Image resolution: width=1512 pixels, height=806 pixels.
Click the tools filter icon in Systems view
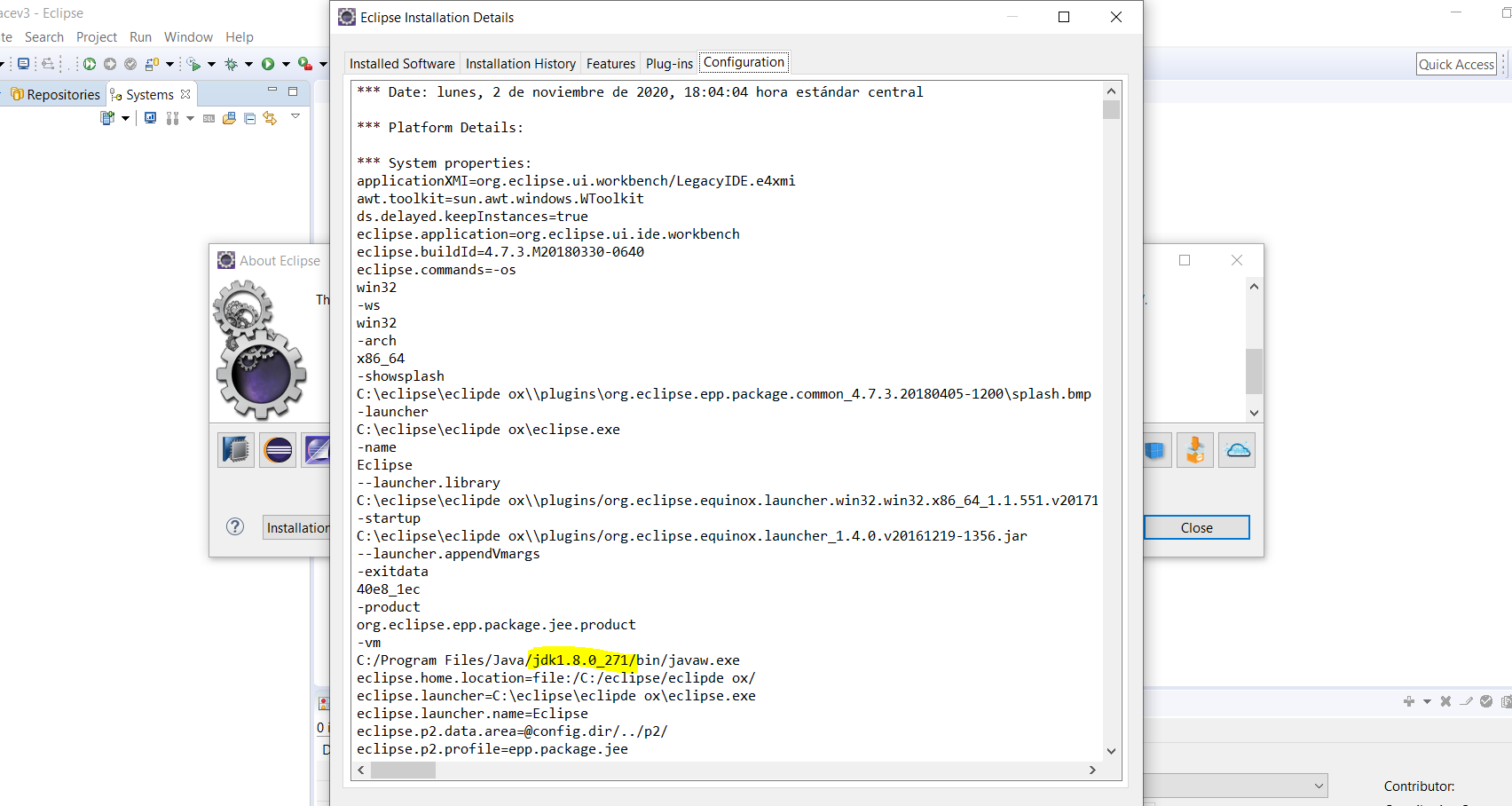(x=172, y=118)
